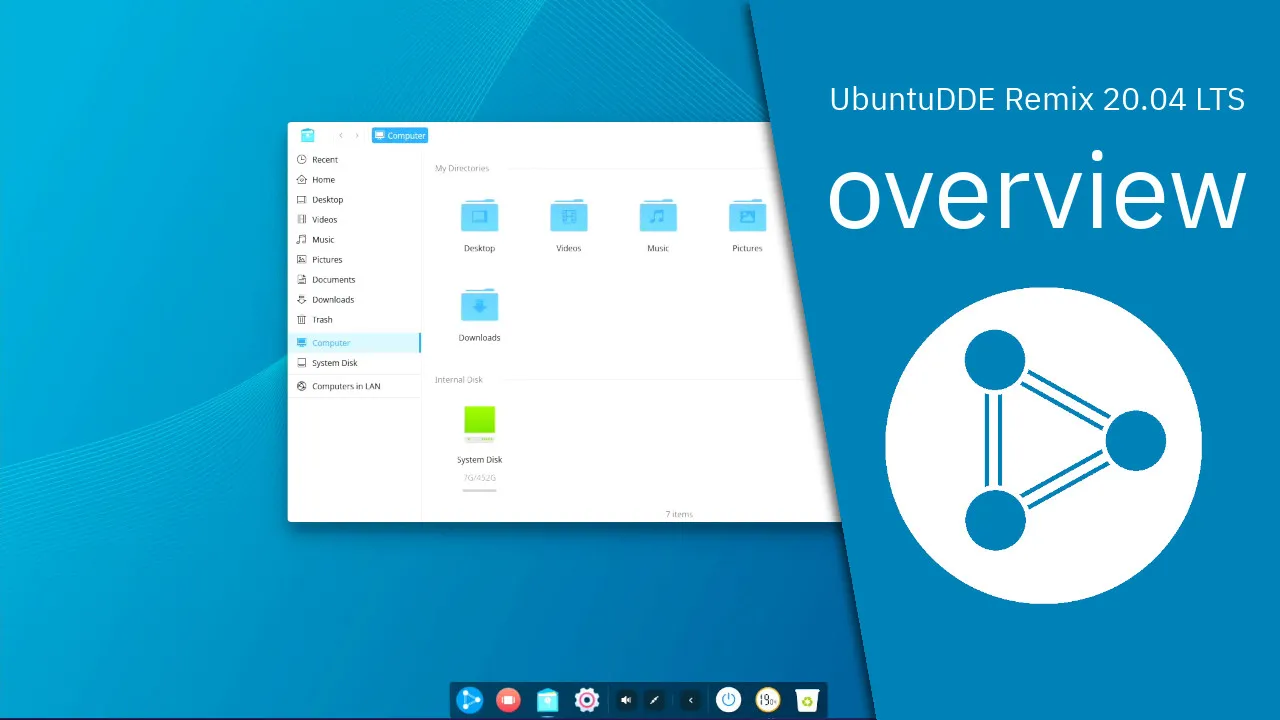
Task: Select Downloads in the sidebar
Action: pos(354,300)
